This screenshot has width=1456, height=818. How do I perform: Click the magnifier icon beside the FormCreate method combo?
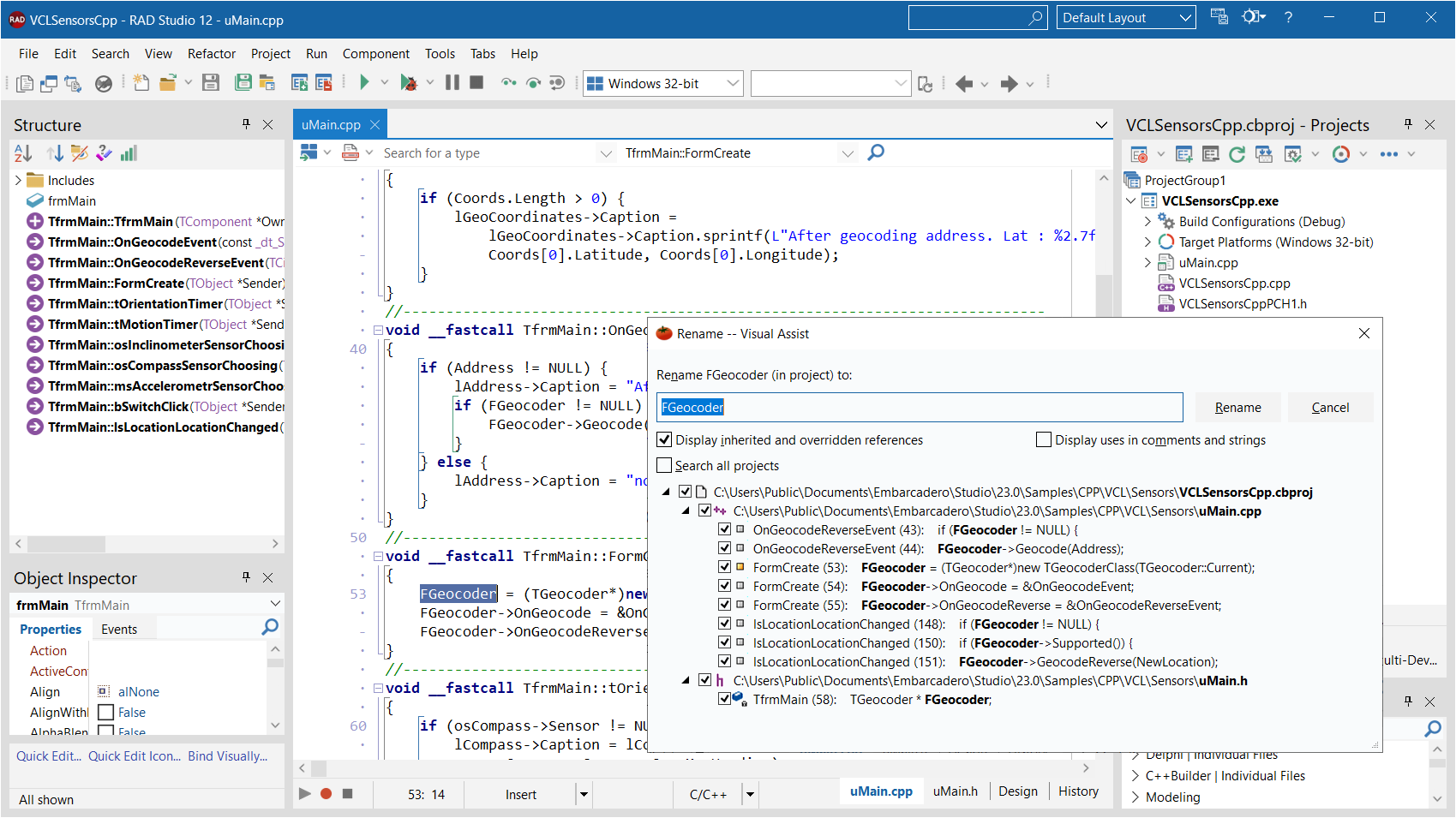pos(876,152)
